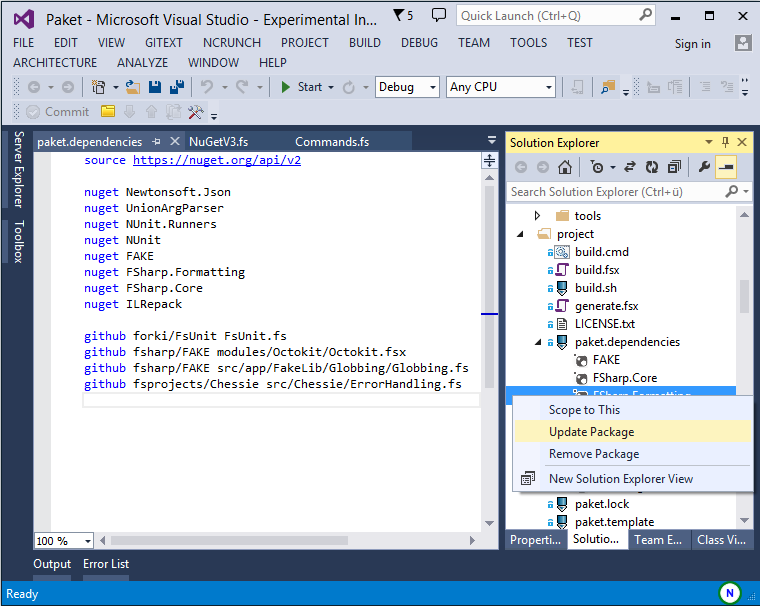Close the Solution Explorer panel

pos(742,142)
